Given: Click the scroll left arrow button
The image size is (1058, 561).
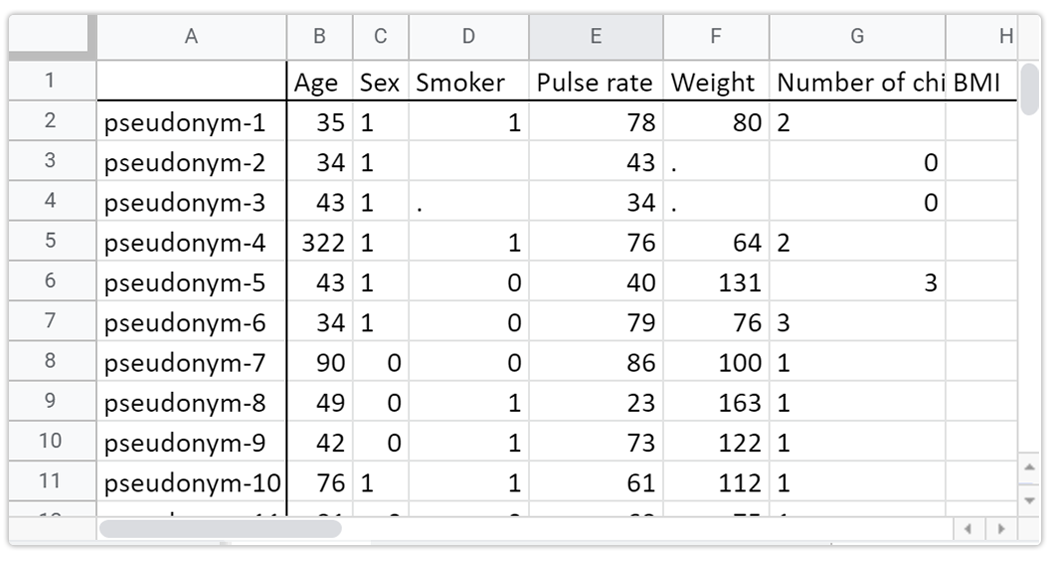Looking at the screenshot, I should 968,528.
